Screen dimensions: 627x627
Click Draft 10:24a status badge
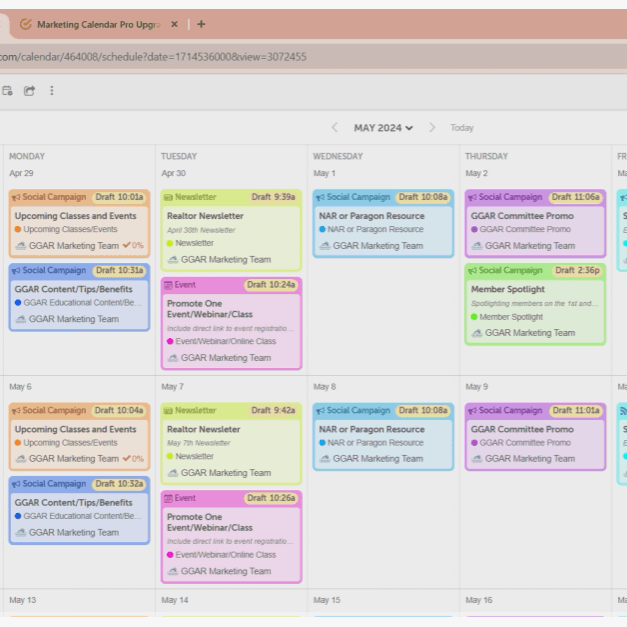click(271, 285)
